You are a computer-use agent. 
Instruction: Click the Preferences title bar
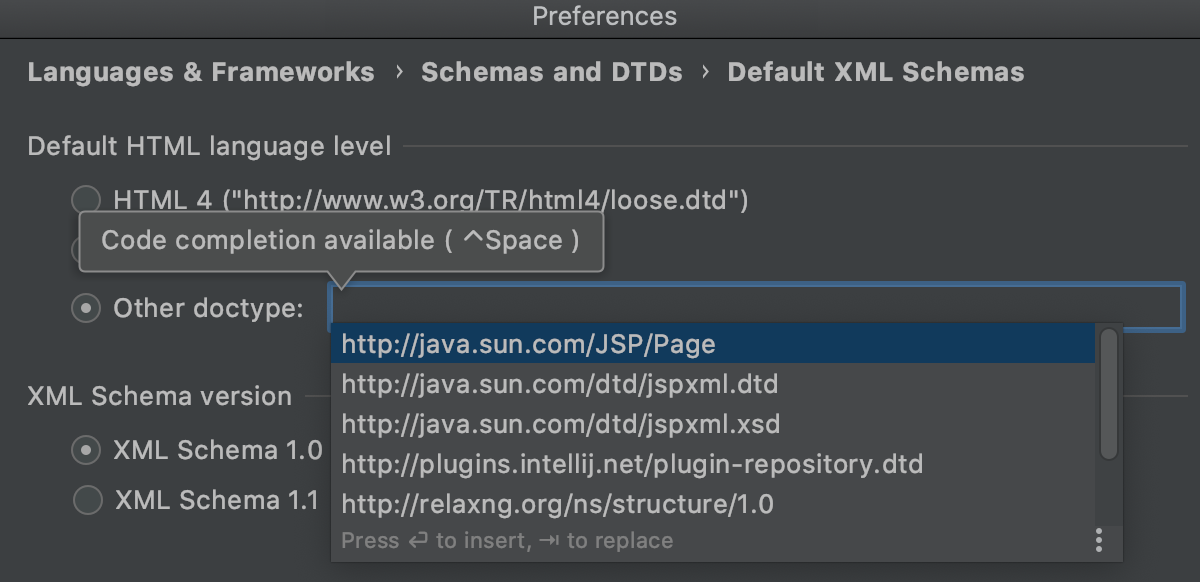[600, 16]
